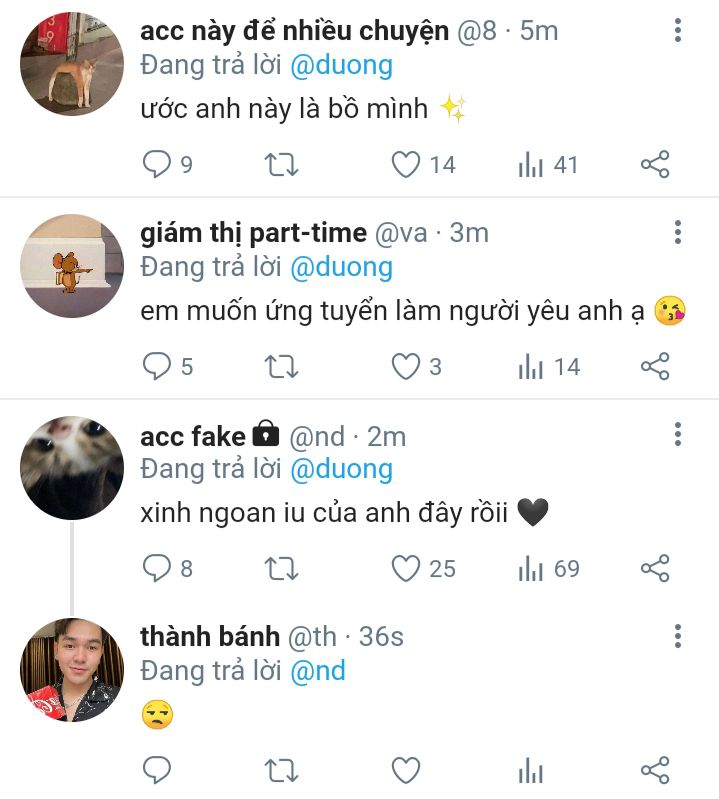The width and height of the screenshot is (719, 799).
Task: Open thành bánh's profile picture
Action: (72, 669)
